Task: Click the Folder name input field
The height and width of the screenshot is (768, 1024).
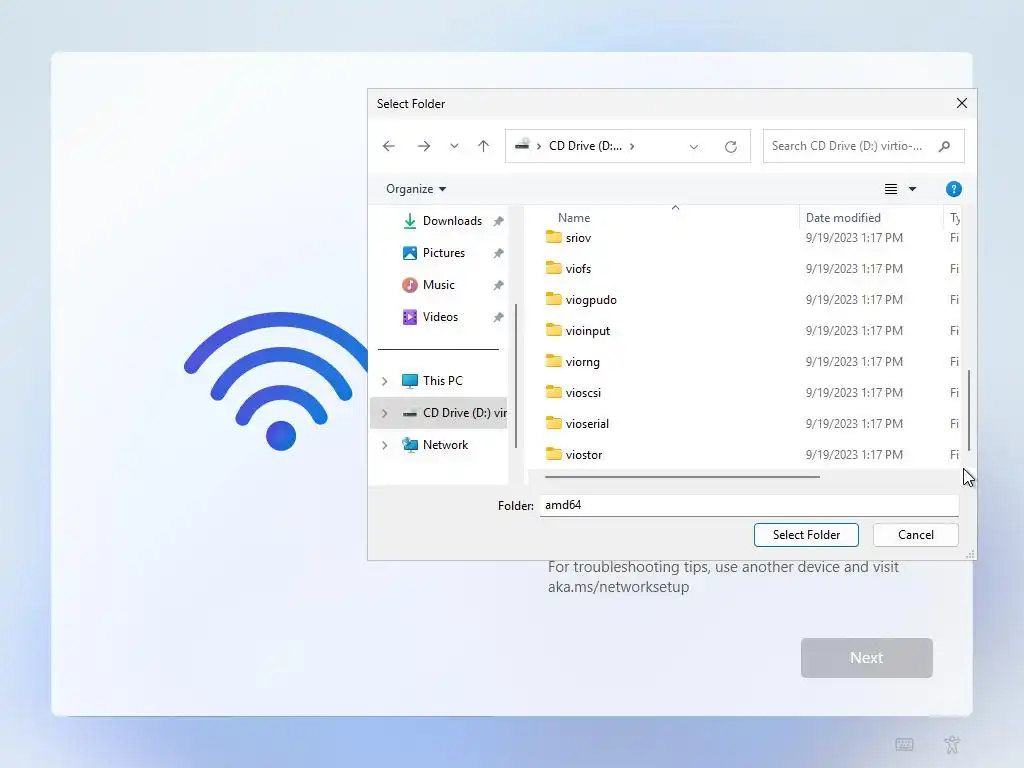Action: click(x=749, y=505)
